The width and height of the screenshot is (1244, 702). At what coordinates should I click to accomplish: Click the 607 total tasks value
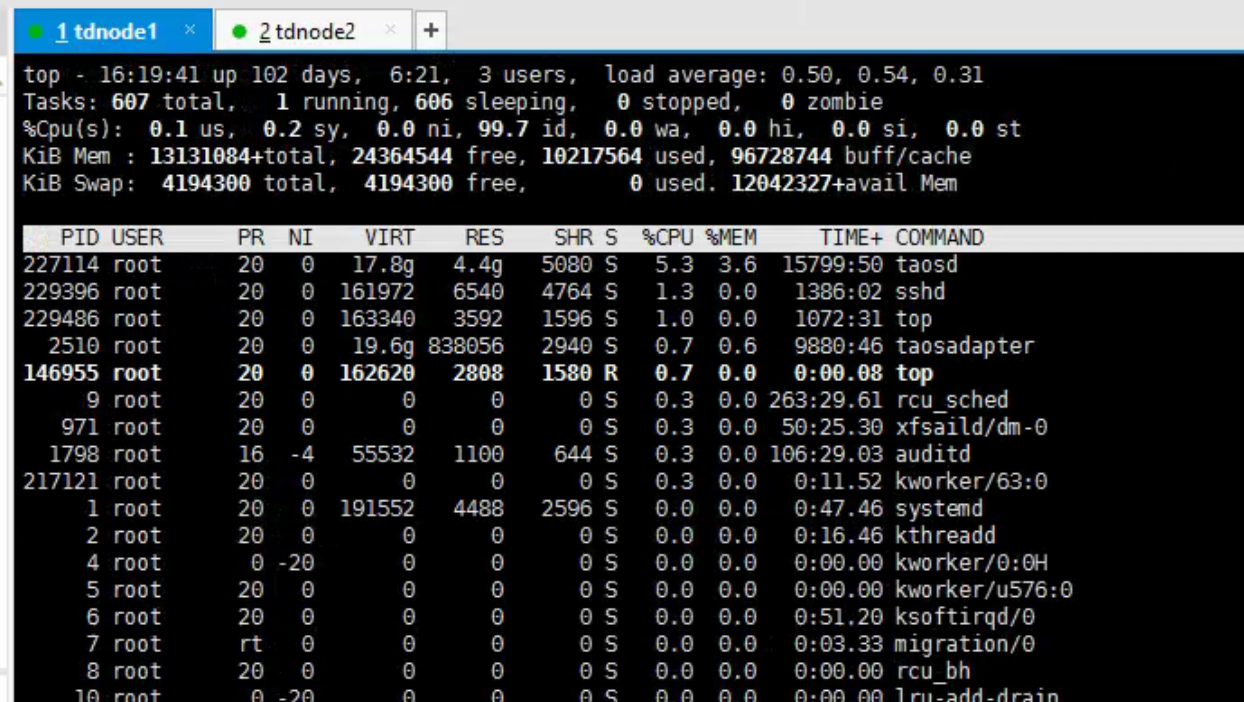point(131,102)
